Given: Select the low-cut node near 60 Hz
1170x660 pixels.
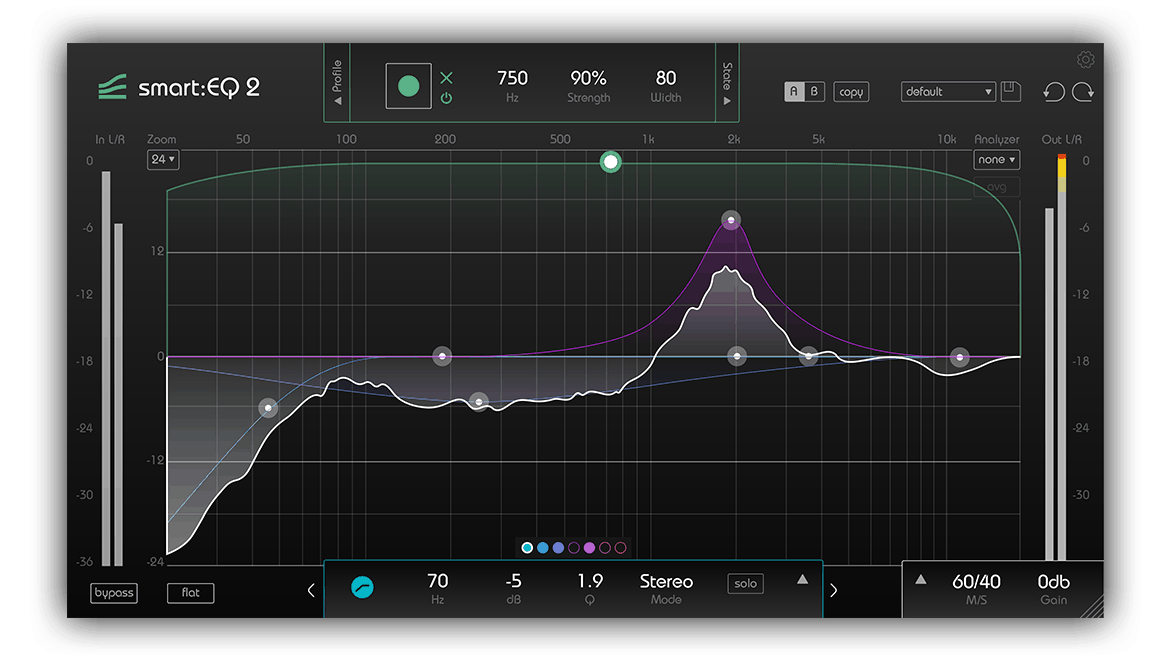Looking at the screenshot, I should (268, 408).
